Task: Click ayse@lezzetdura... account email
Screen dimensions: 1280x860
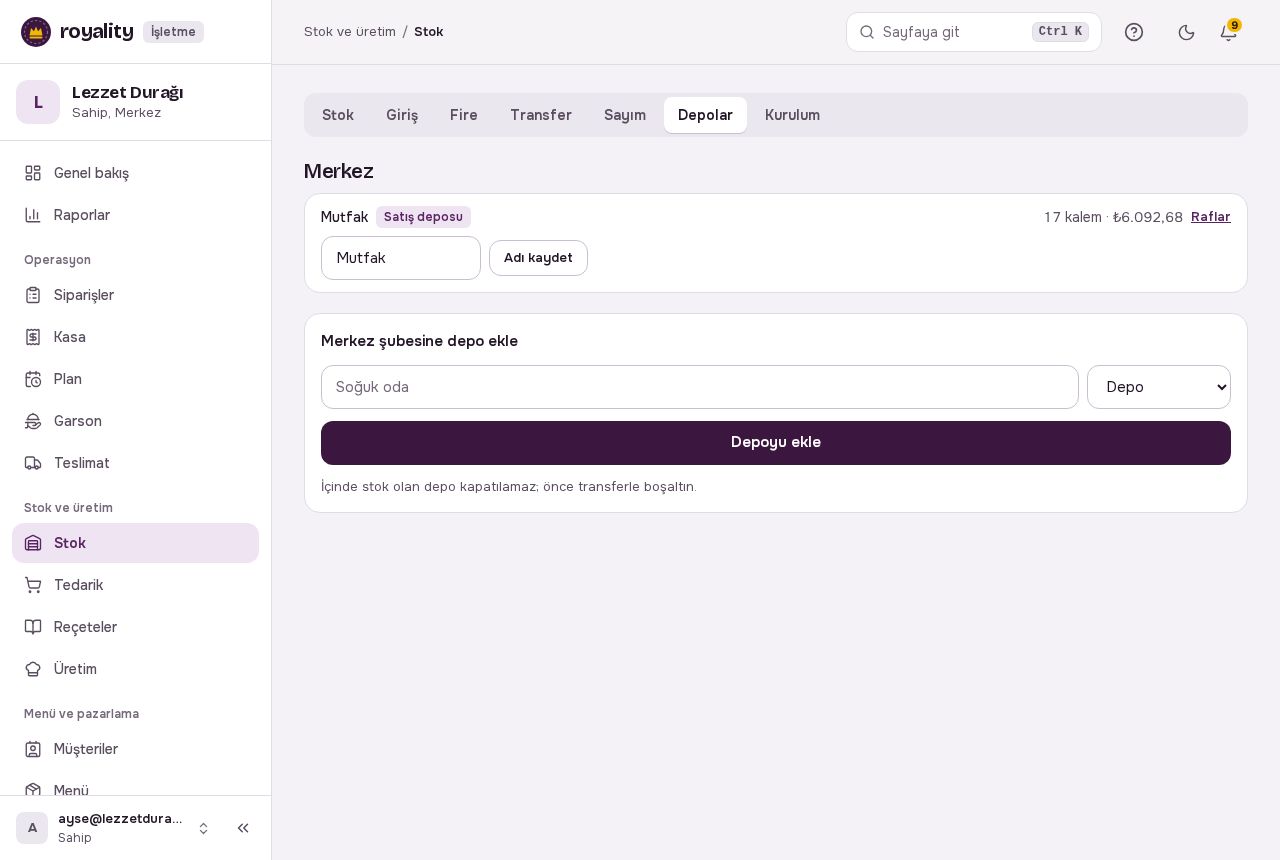Action: click(x=120, y=819)
